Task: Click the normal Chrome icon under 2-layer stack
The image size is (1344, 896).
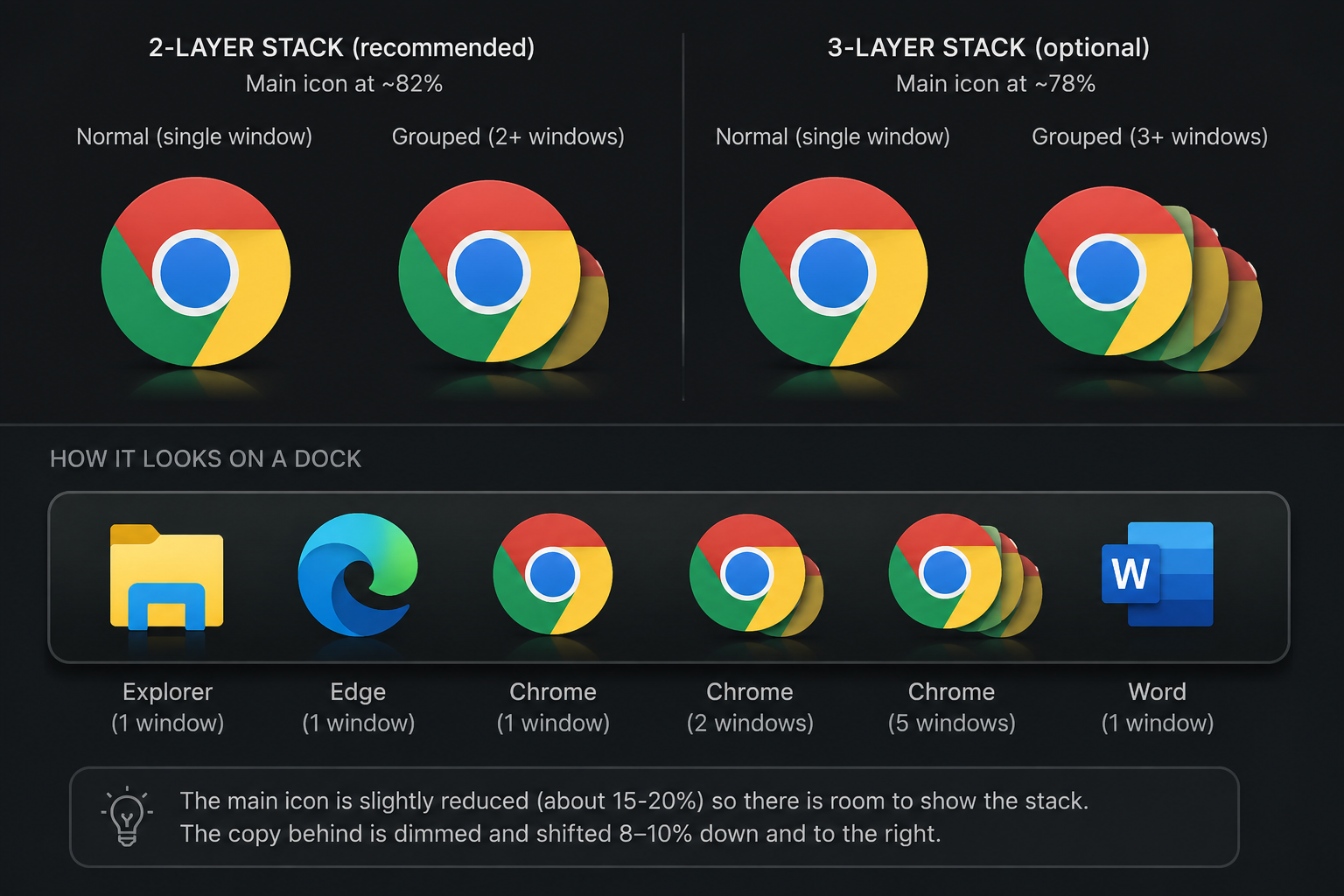Action: pos(196,271)
